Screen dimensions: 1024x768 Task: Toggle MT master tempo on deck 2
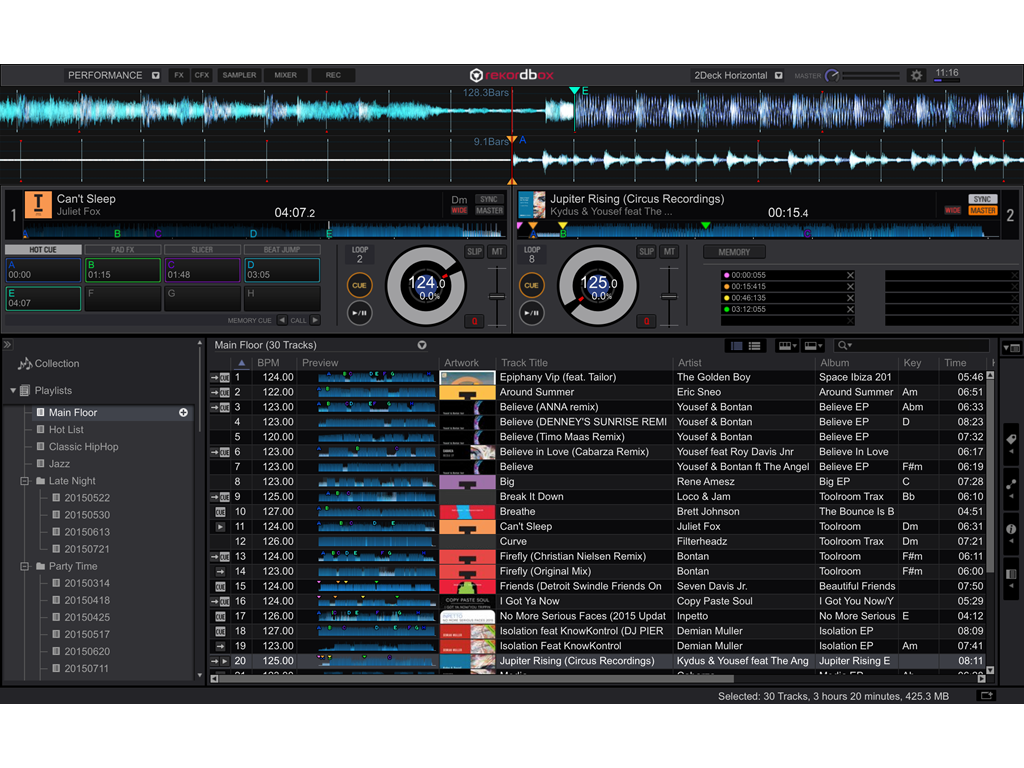tap(669, 252)
